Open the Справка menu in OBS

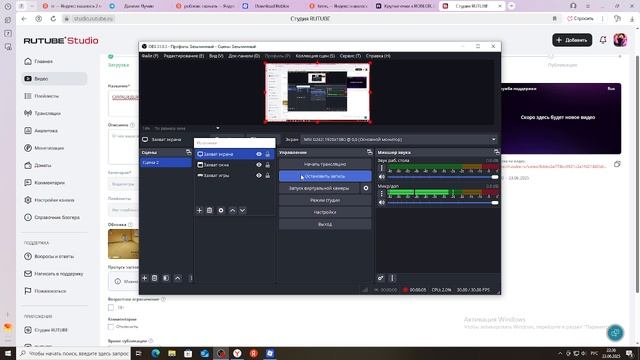click(378, 56)
